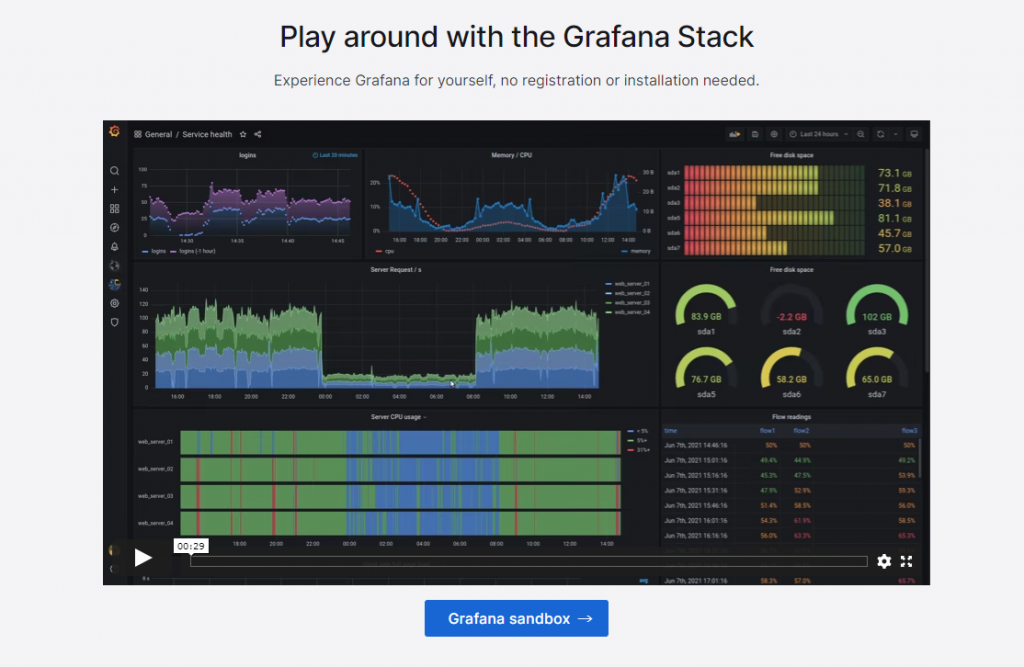
Task: Star the Service health dashboard
Action: [243, 134]
